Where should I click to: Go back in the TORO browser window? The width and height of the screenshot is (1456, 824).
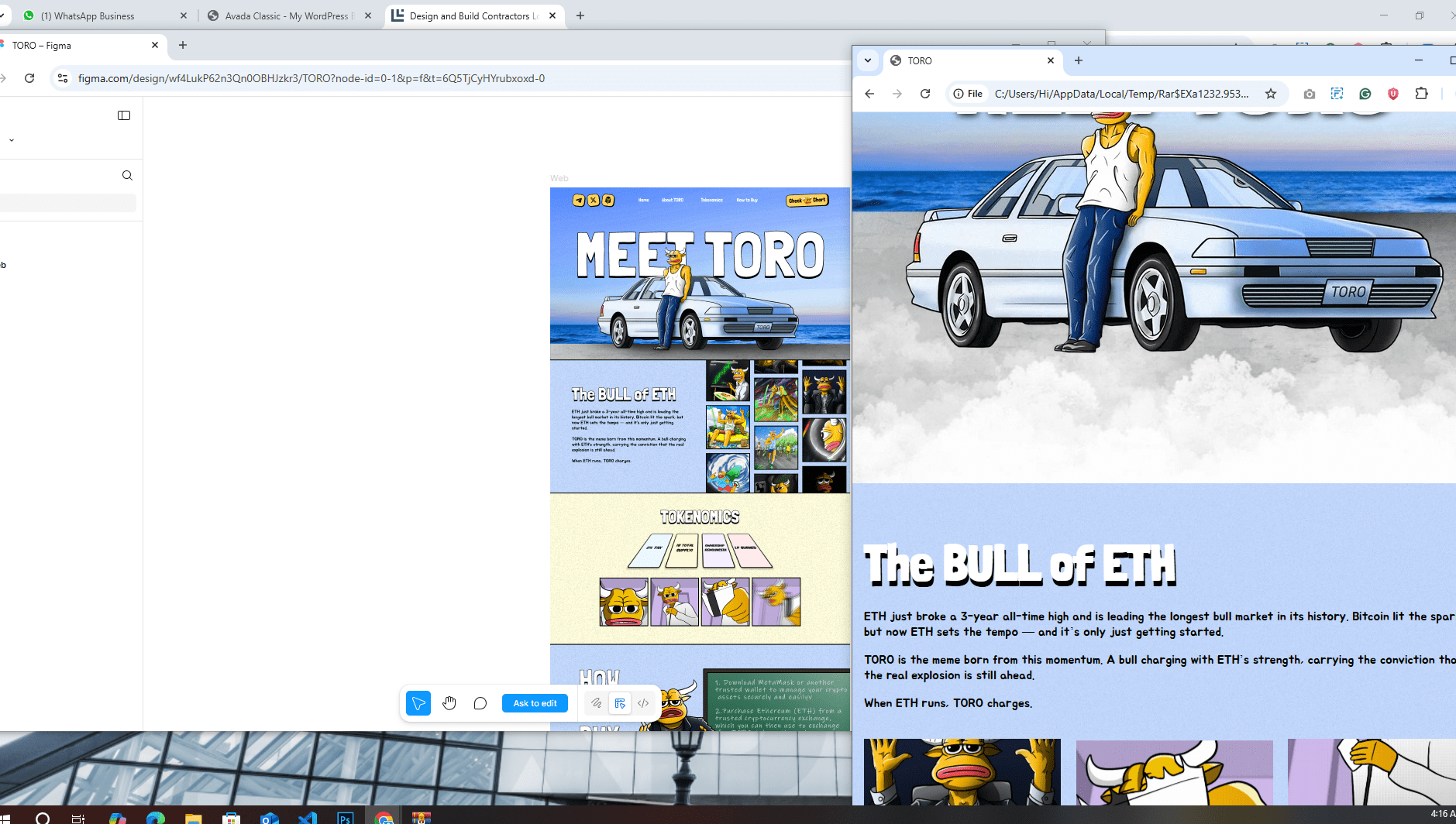(x=869, y=94)
